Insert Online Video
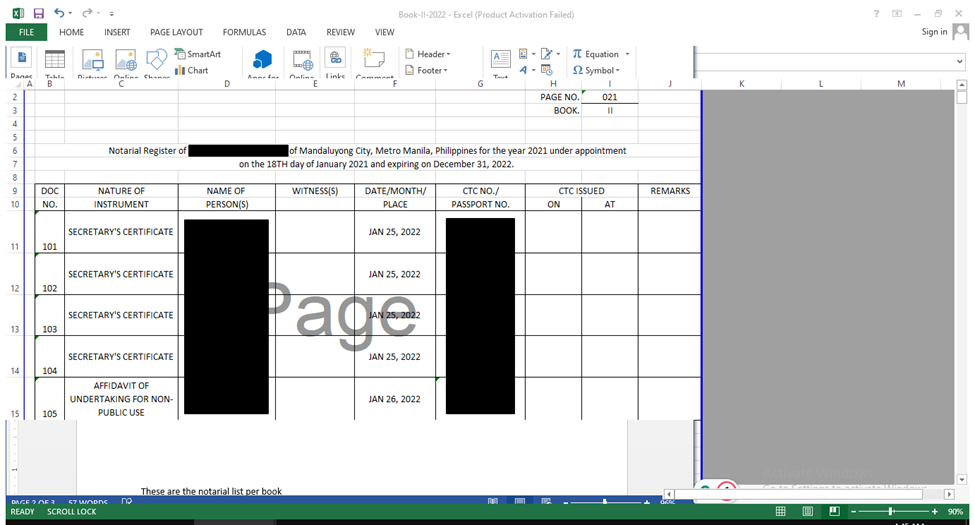The height and width of the screenshot is (525, 975). pyautogui.click(x=302, y=63)
